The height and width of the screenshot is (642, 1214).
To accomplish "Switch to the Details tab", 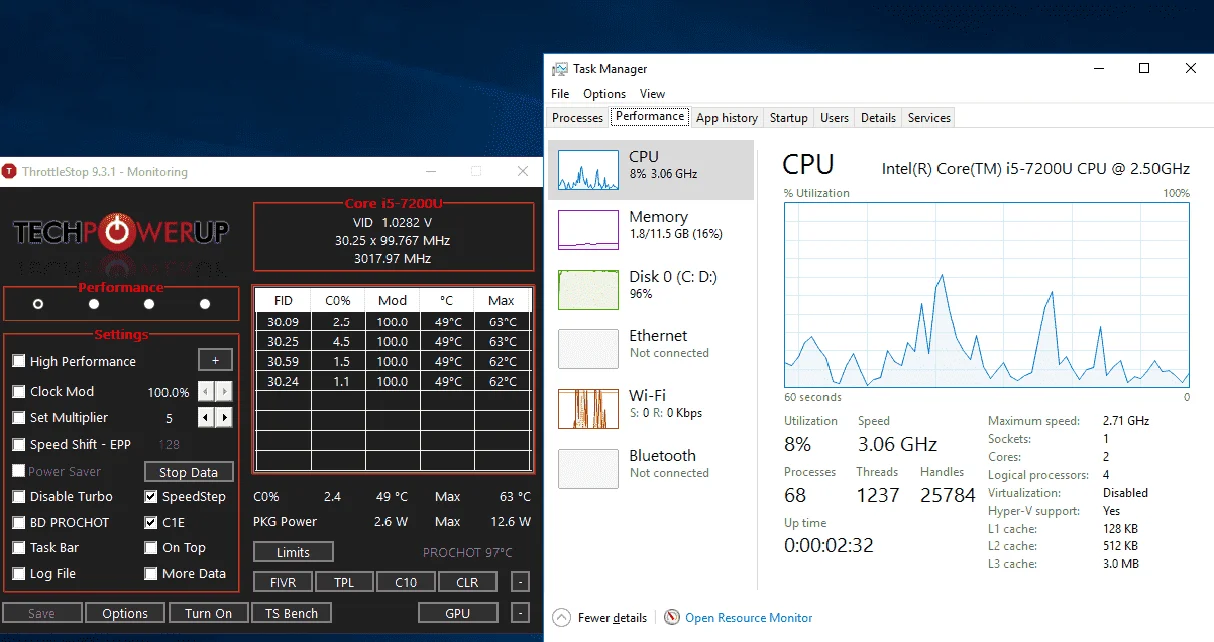I will tap(878, 118).
